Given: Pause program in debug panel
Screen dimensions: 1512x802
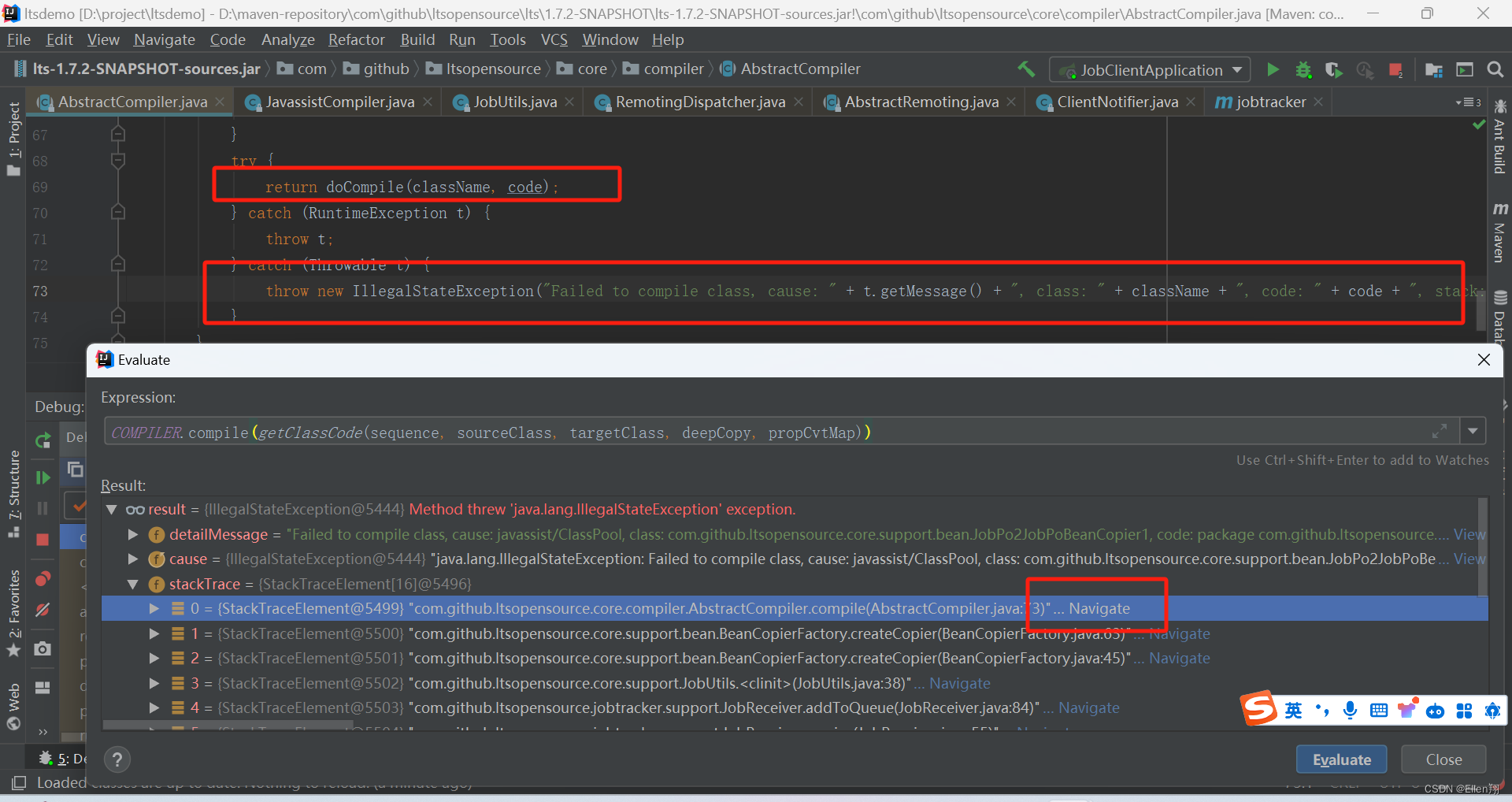Looking at the screenshot, I should tap(43, 508).
